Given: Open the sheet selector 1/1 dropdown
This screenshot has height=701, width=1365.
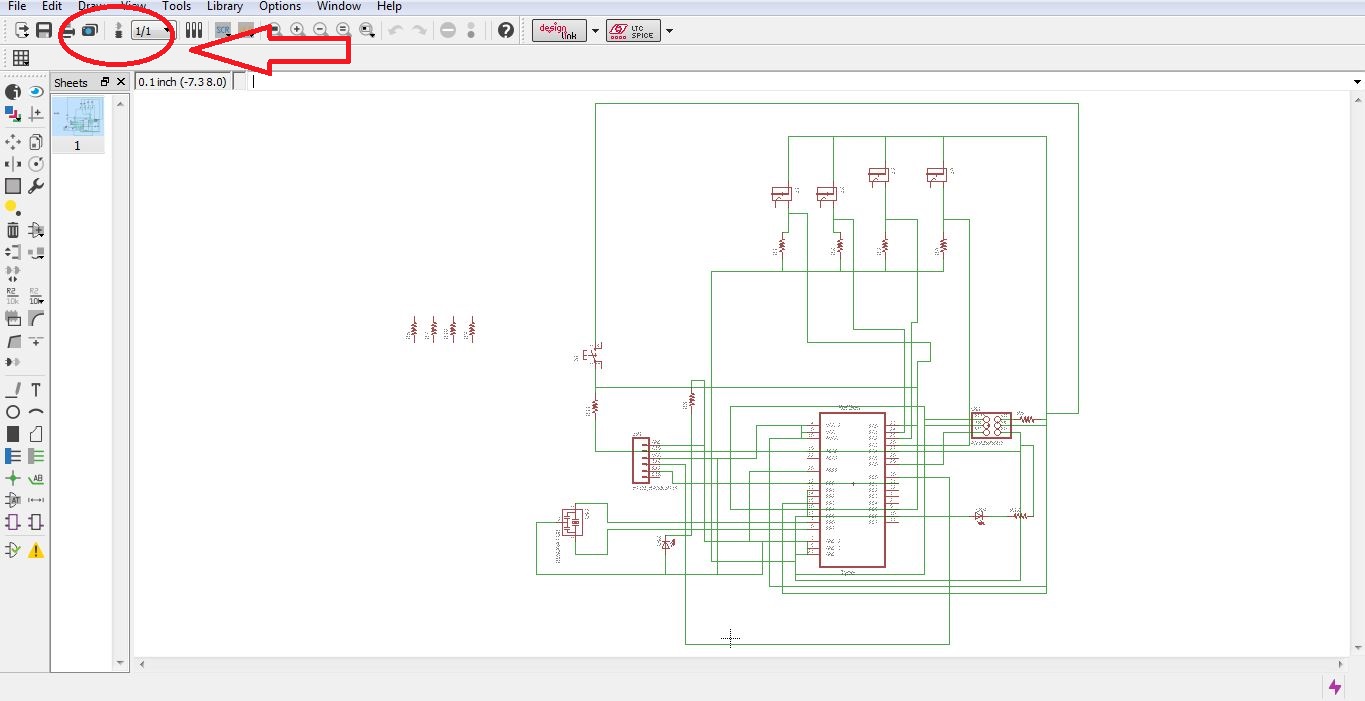Looking at the screenshot, I should tap(154, 31).
